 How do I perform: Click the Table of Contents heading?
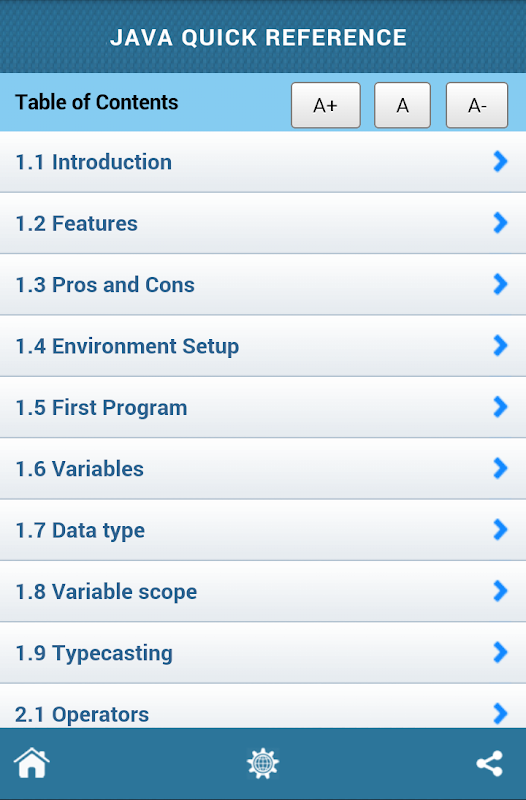(96, 102)
